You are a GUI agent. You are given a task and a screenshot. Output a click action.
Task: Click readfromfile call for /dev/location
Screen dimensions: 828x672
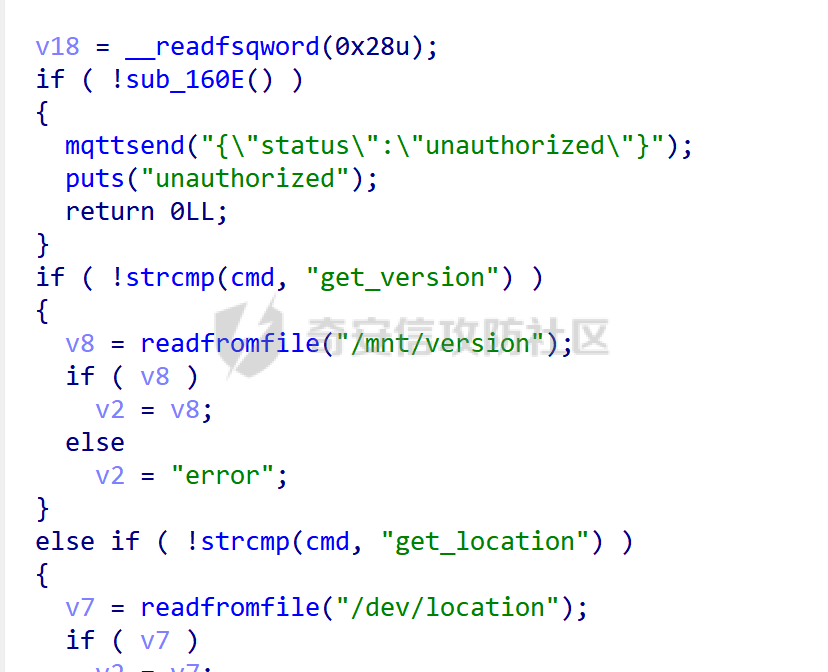click(230, 608)
